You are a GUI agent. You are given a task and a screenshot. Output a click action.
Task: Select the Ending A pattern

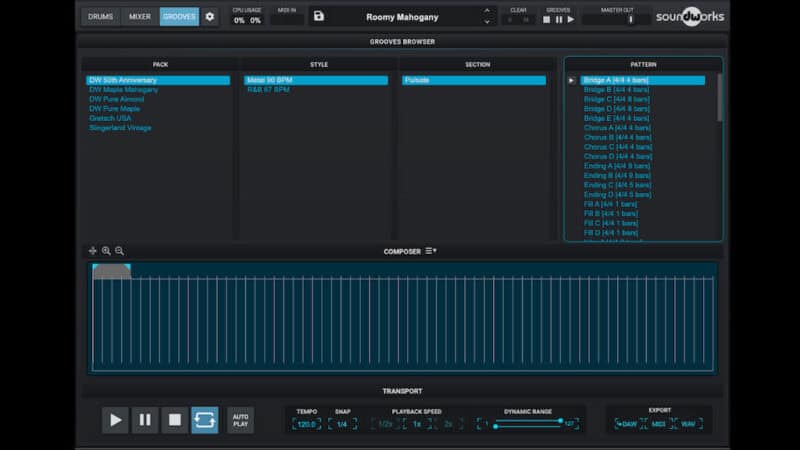(643, 166)
